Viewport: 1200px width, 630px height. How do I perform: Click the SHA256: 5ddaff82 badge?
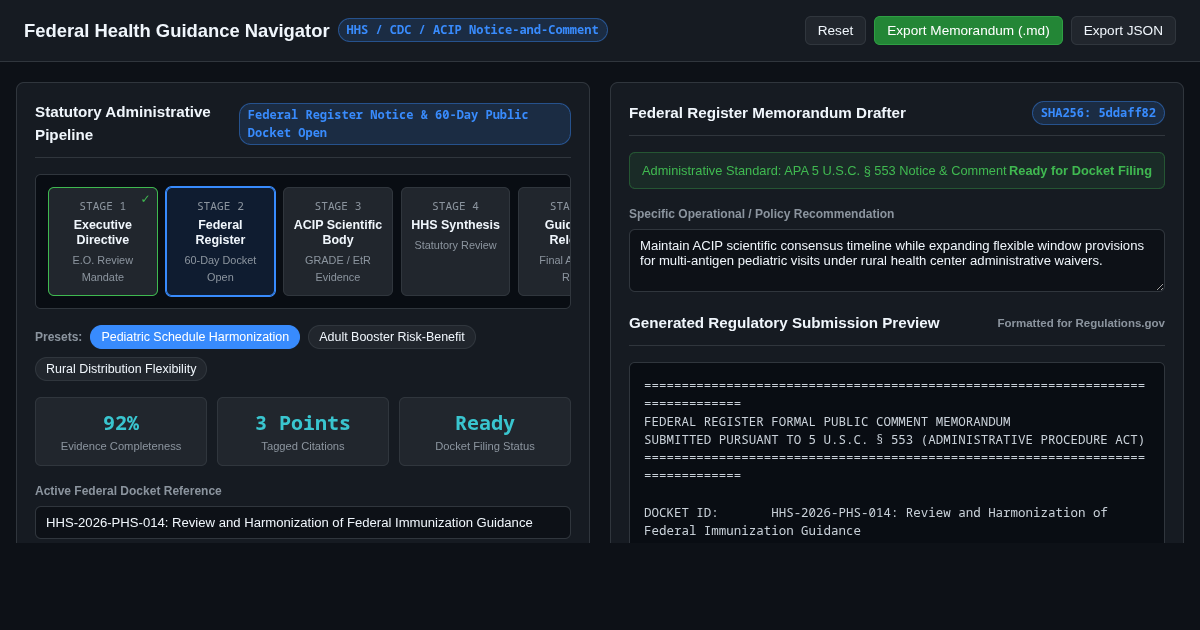tap(1098, 113)
